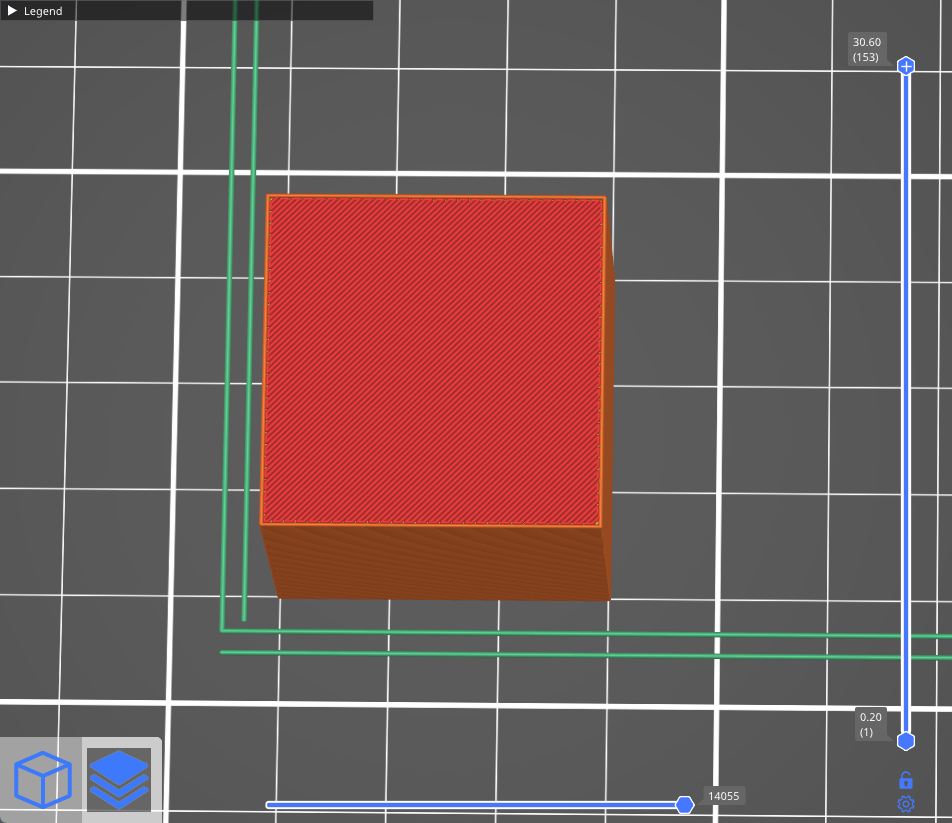Viewport: 952px width, 823px height.
Task: Select the red top infill surface of the cube
Action: pyautogui.click(x=430, y=360)
